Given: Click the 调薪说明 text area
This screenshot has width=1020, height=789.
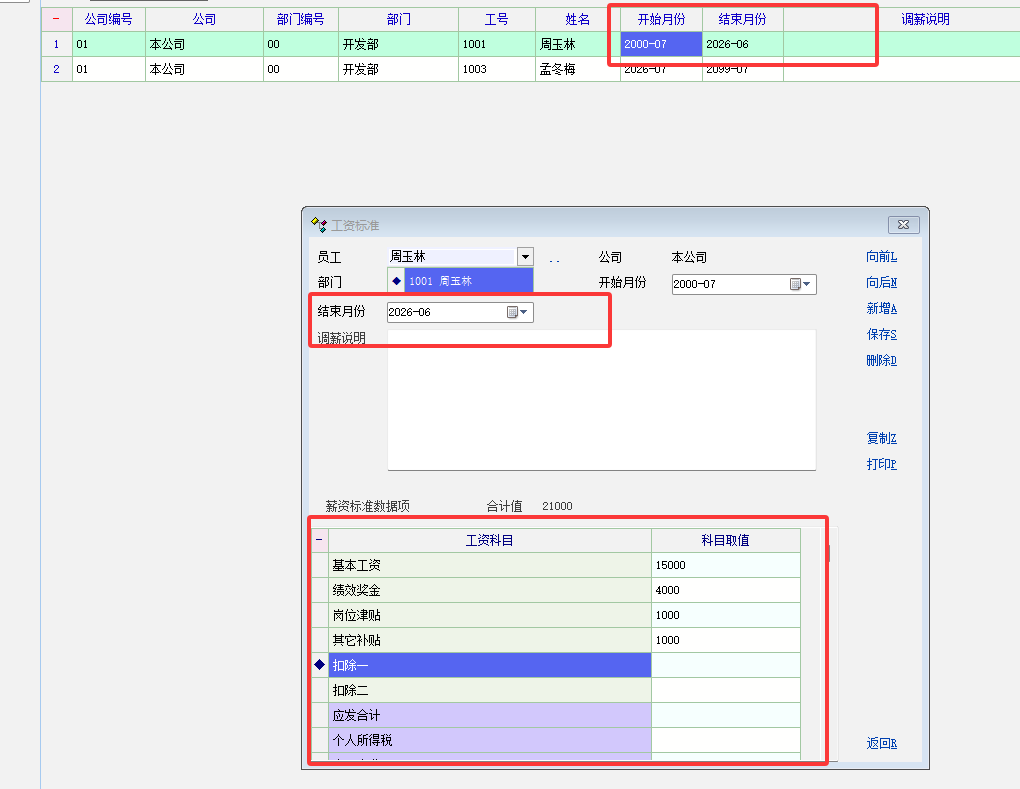Looking at the screenshot, I should tap(602, 400).
